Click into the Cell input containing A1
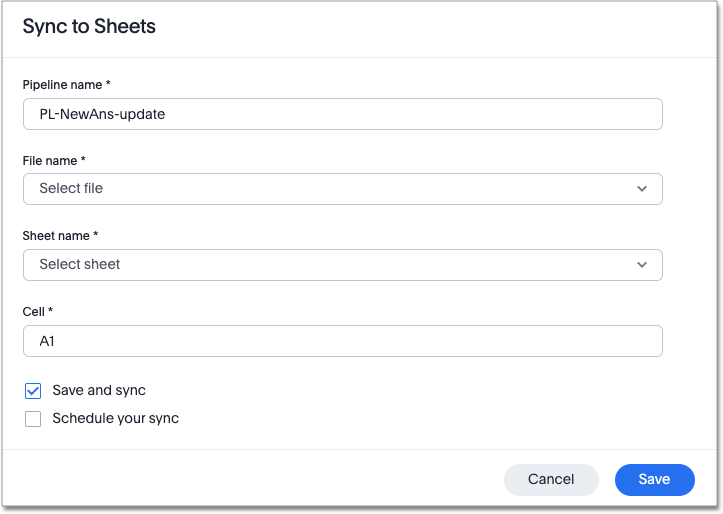This screenshot has height=514, width=723. pos(342,341)
